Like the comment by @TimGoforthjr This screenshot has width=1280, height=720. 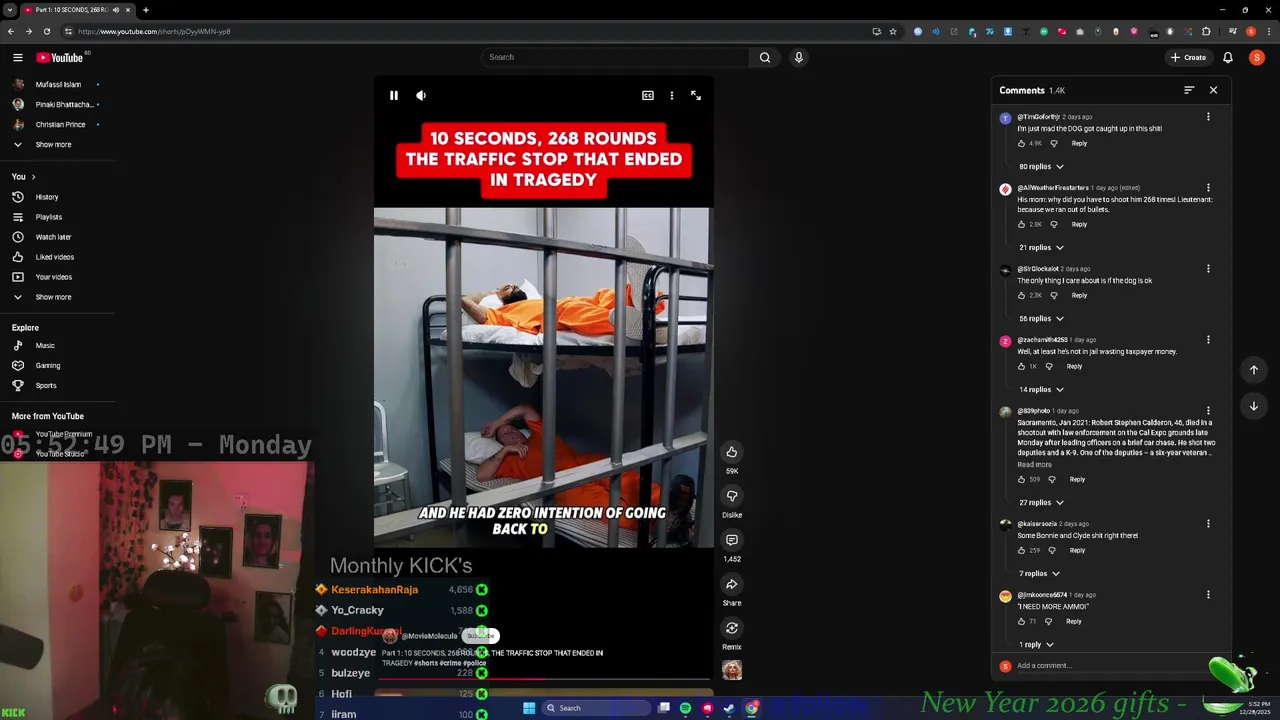1021,143
